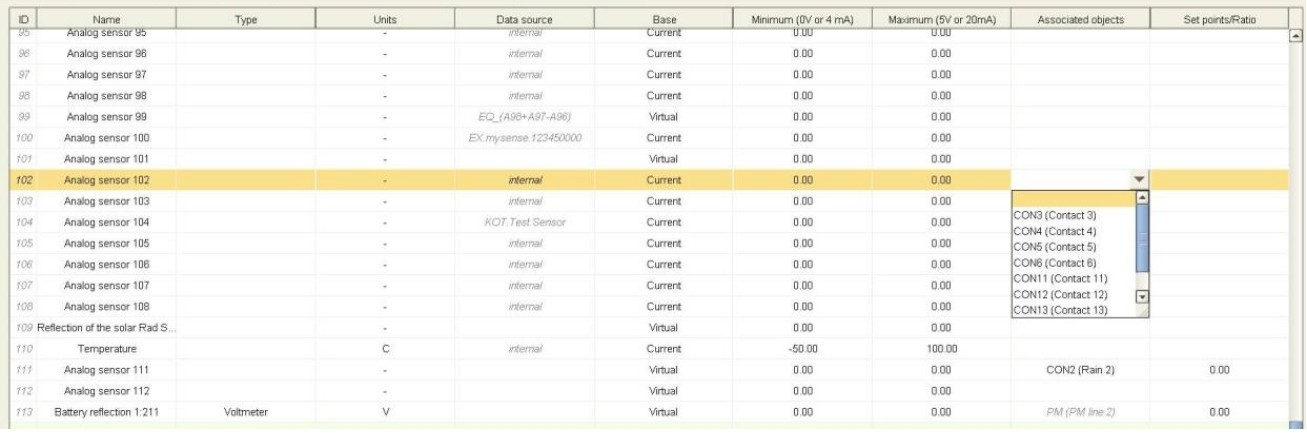This screenshot has width=1307, height=439.
Task: Click KOT:Test Sensor data source cell
Action: click(x=523, y=222)
